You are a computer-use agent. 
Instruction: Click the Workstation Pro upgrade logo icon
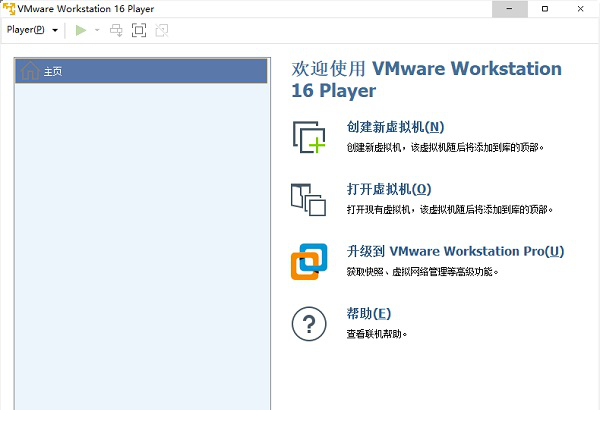309,261
